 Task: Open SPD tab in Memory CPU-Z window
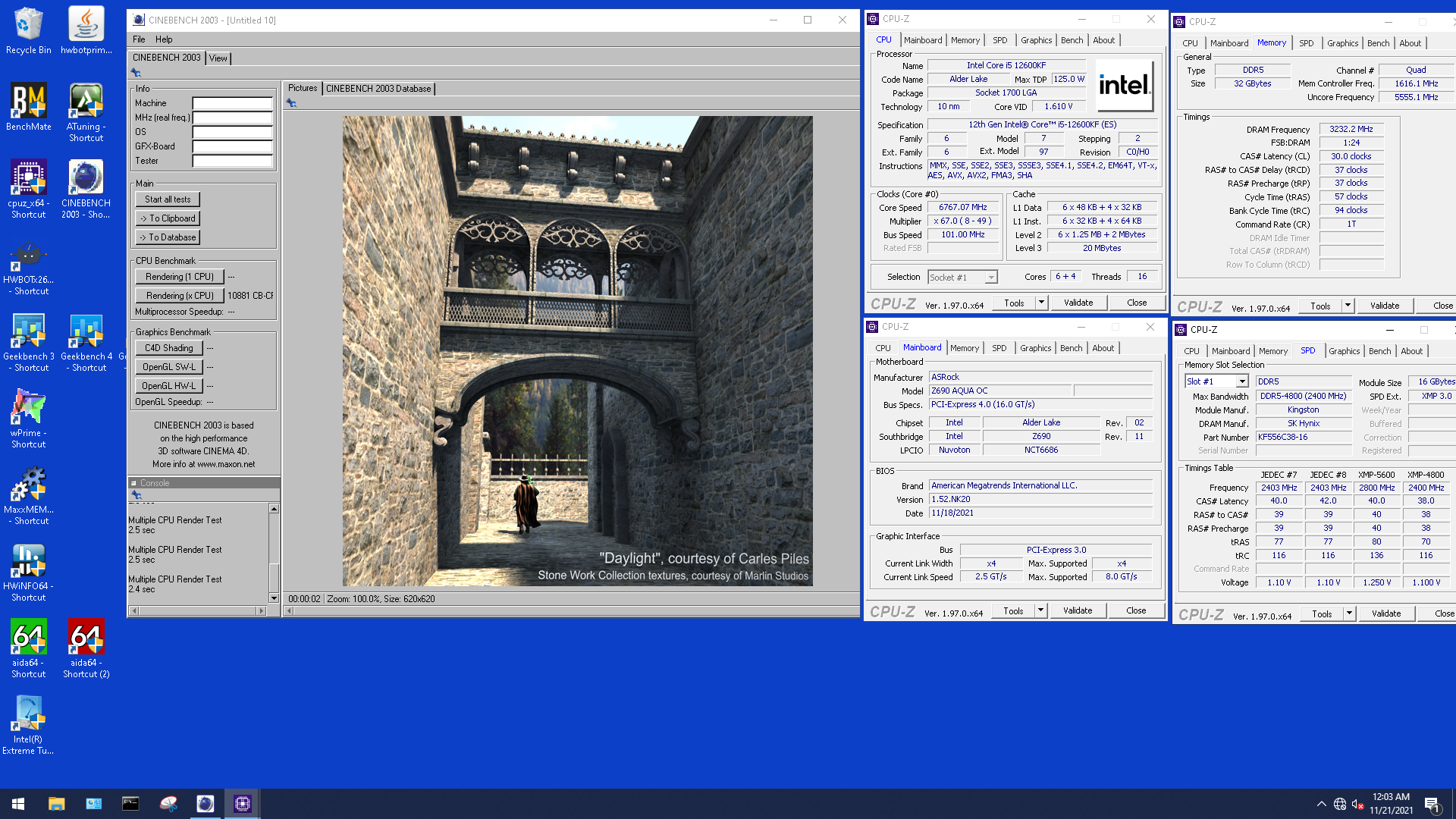pos(1306,43)
